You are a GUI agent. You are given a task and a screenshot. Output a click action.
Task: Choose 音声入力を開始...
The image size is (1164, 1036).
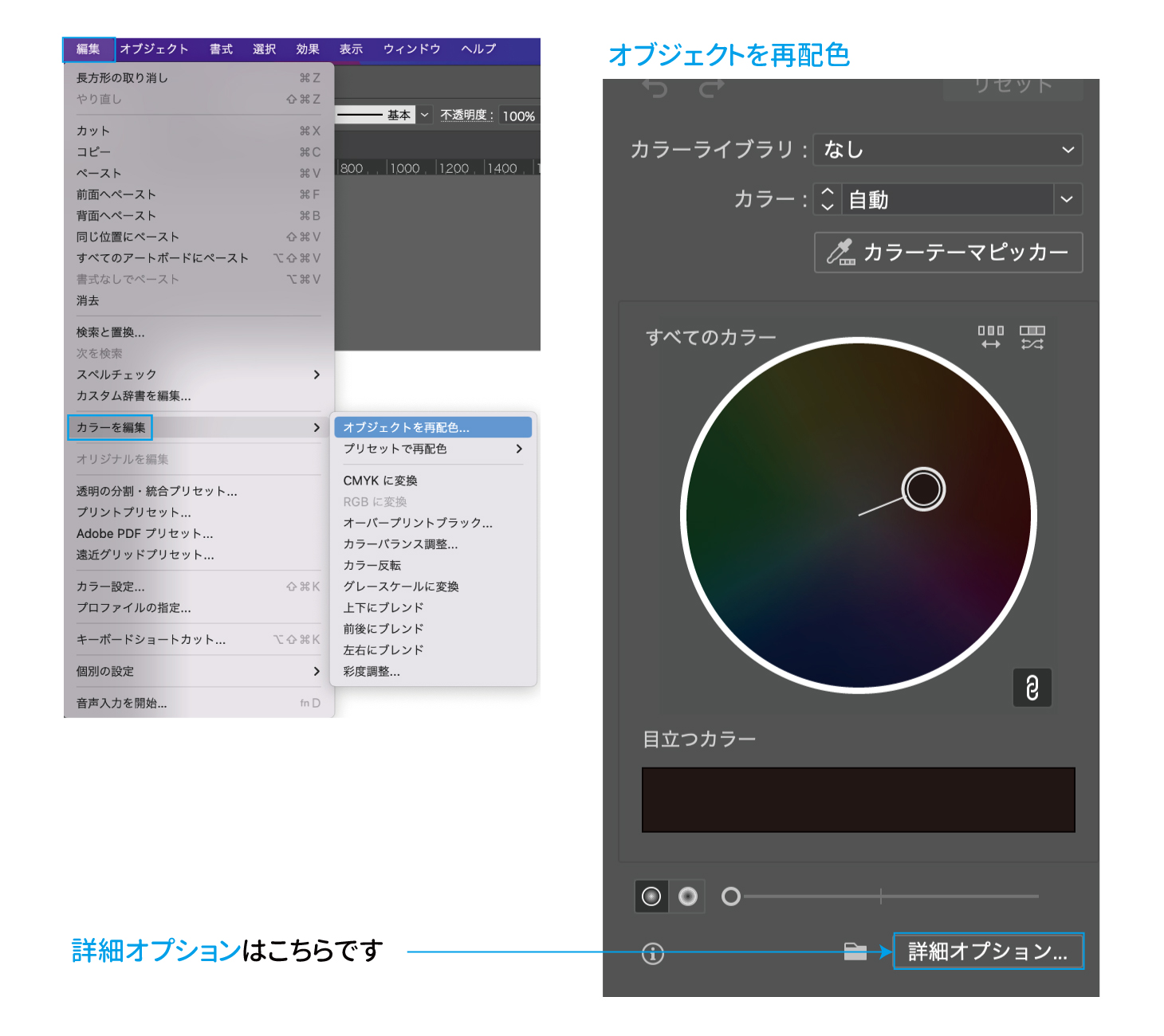199,703
